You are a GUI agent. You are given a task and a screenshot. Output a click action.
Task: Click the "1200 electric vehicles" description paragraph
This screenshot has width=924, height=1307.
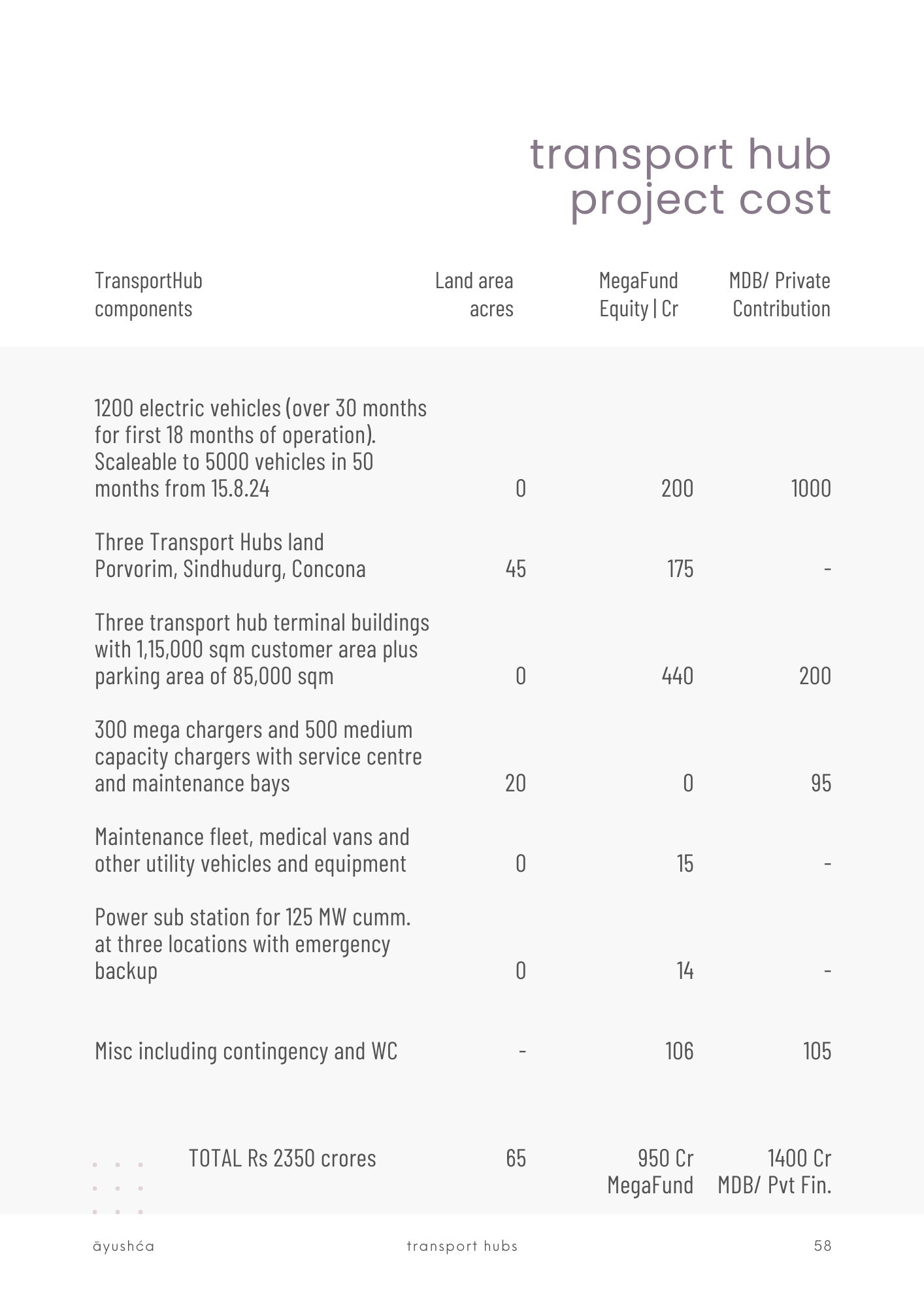[260, 448]
